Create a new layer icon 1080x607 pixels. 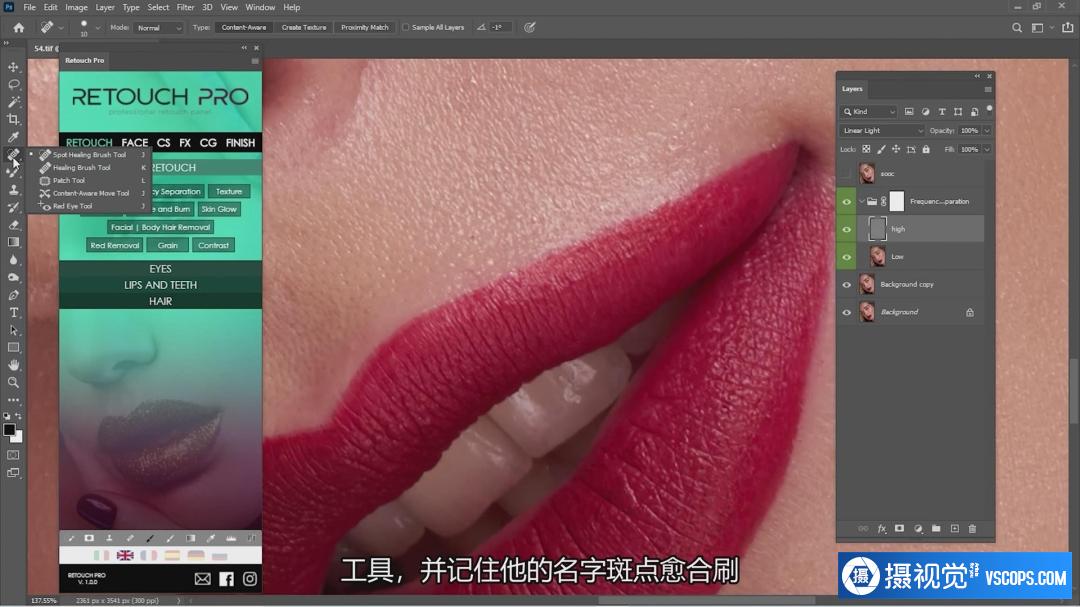click(955, 528)
